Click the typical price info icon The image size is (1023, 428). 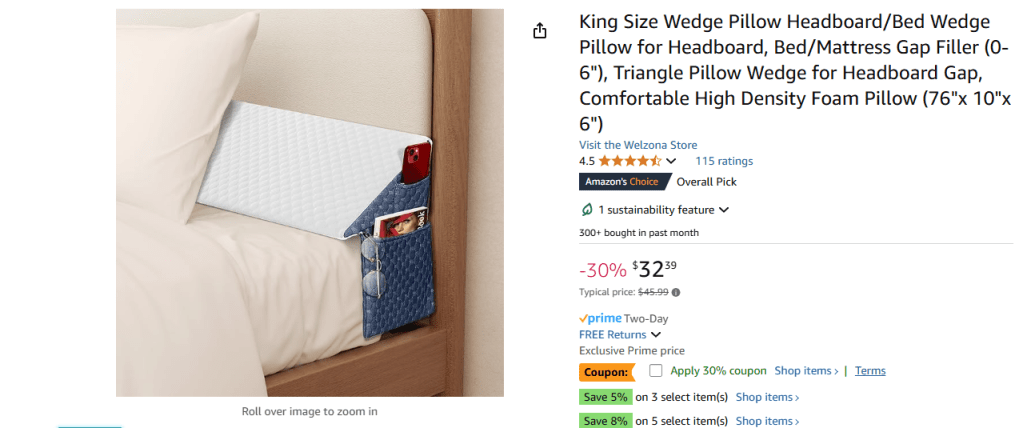tap(677, 292)
